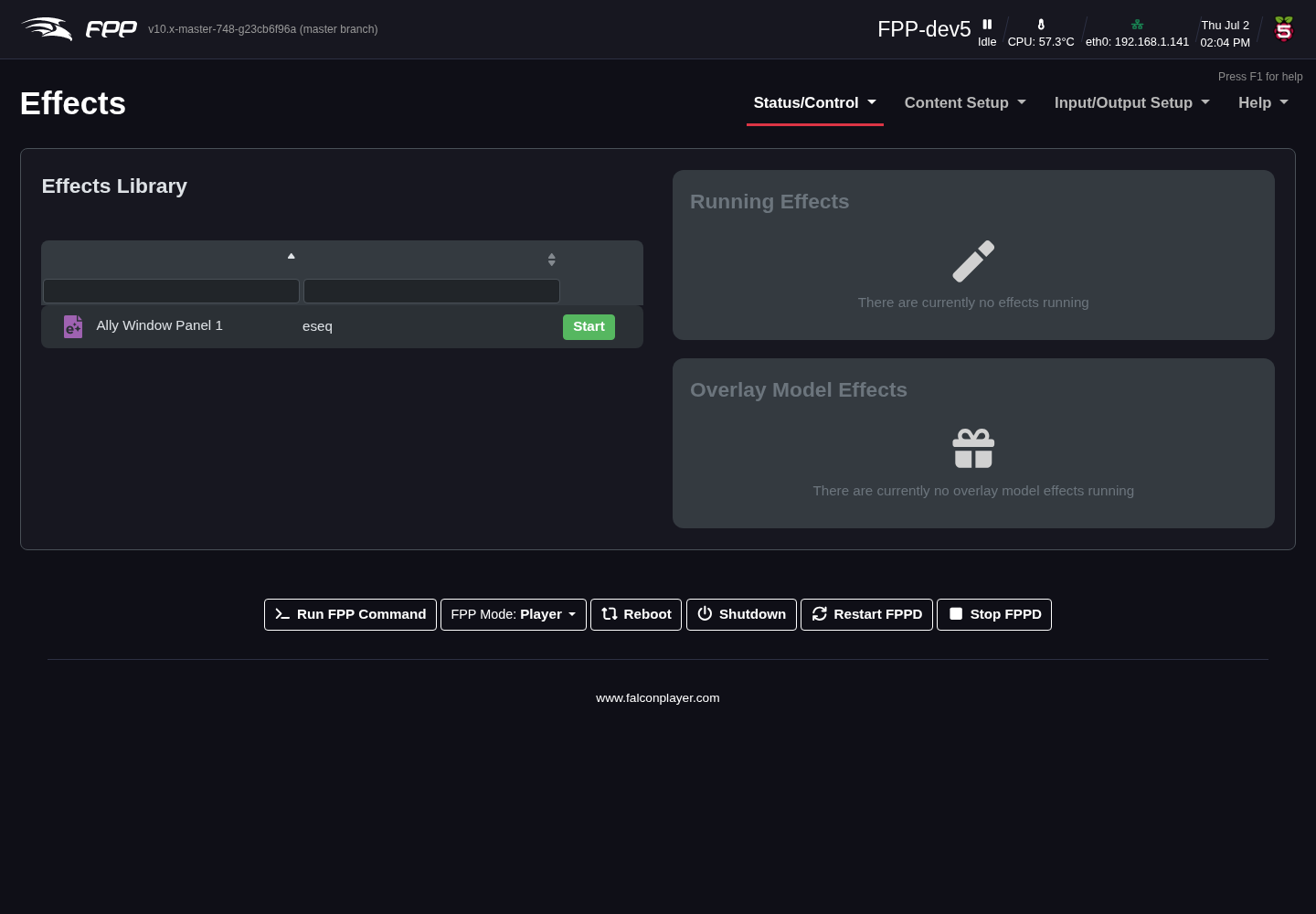The height and width of the screenshot is (914, 1316).
Task: Focus the effect type filter field
Action: 431,292
